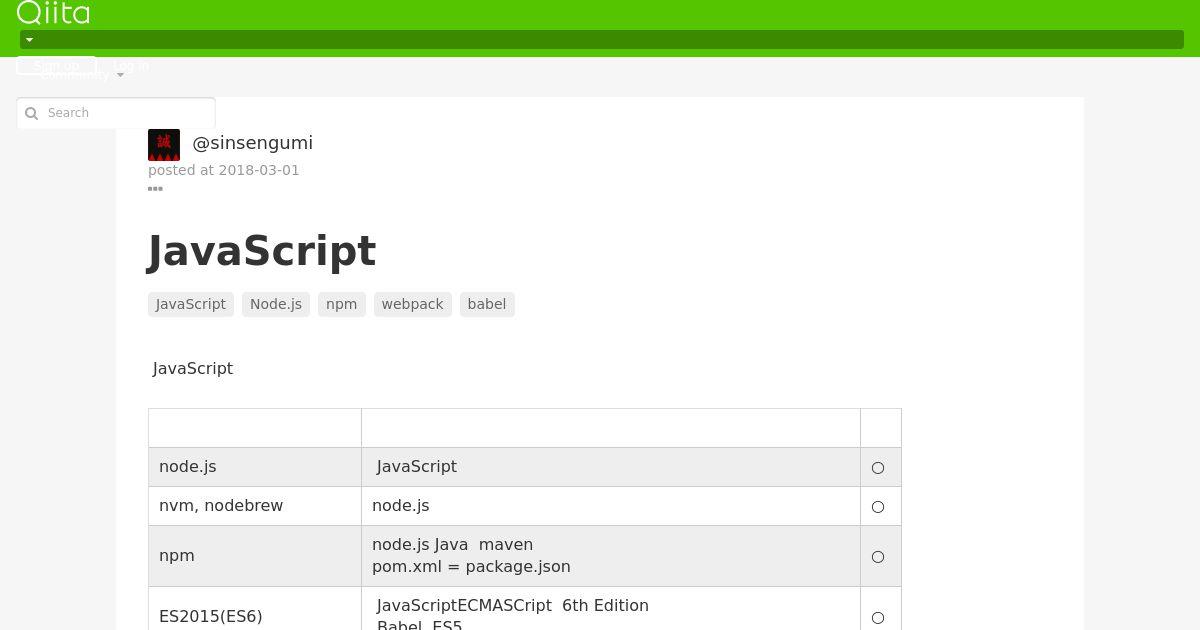Click the JavaScript article title
The height and width of the screenshot is (630, 1200).
[262, 251]
